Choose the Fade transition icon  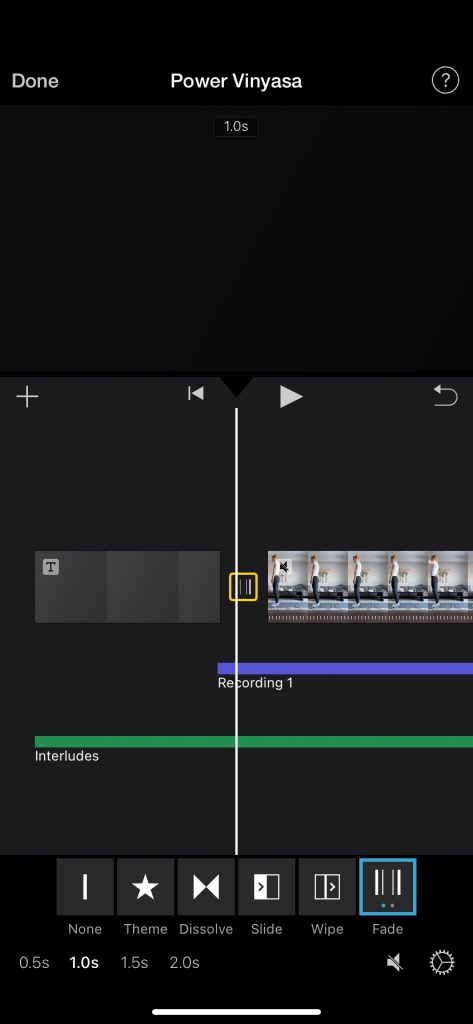pyautogui.click(x=387, y=886)
